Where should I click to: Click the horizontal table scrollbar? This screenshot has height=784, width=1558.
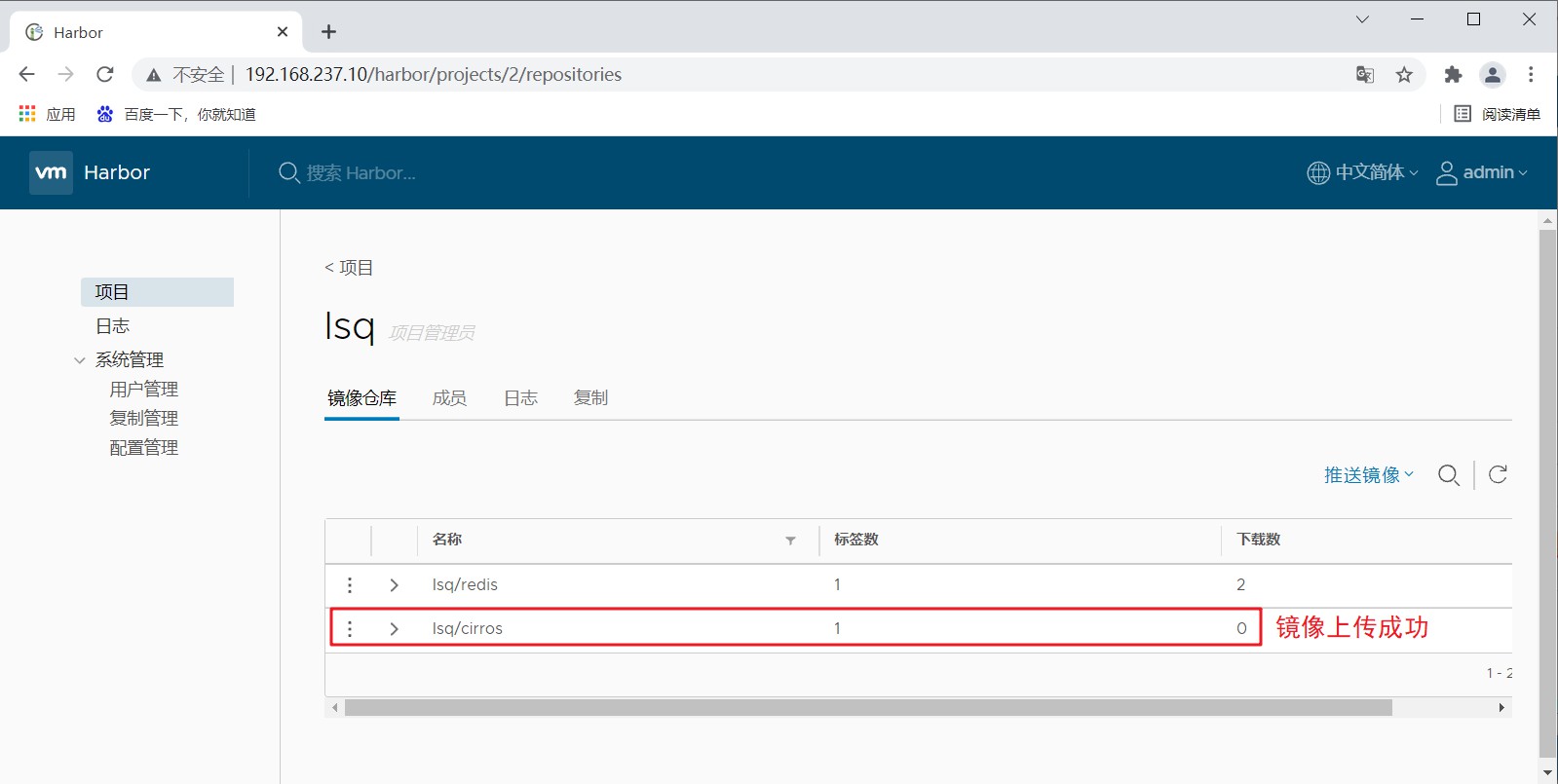pyautogui.click(x=867, y=708)
